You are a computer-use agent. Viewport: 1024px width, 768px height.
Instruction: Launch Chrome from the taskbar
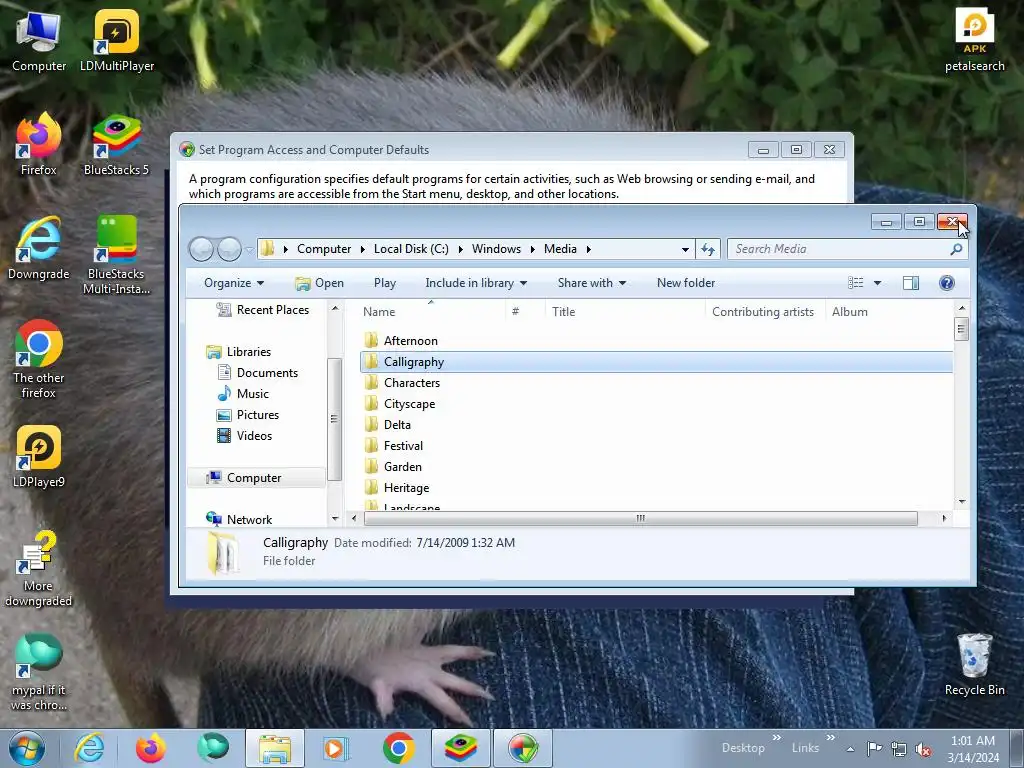click(x=398, y=748)
